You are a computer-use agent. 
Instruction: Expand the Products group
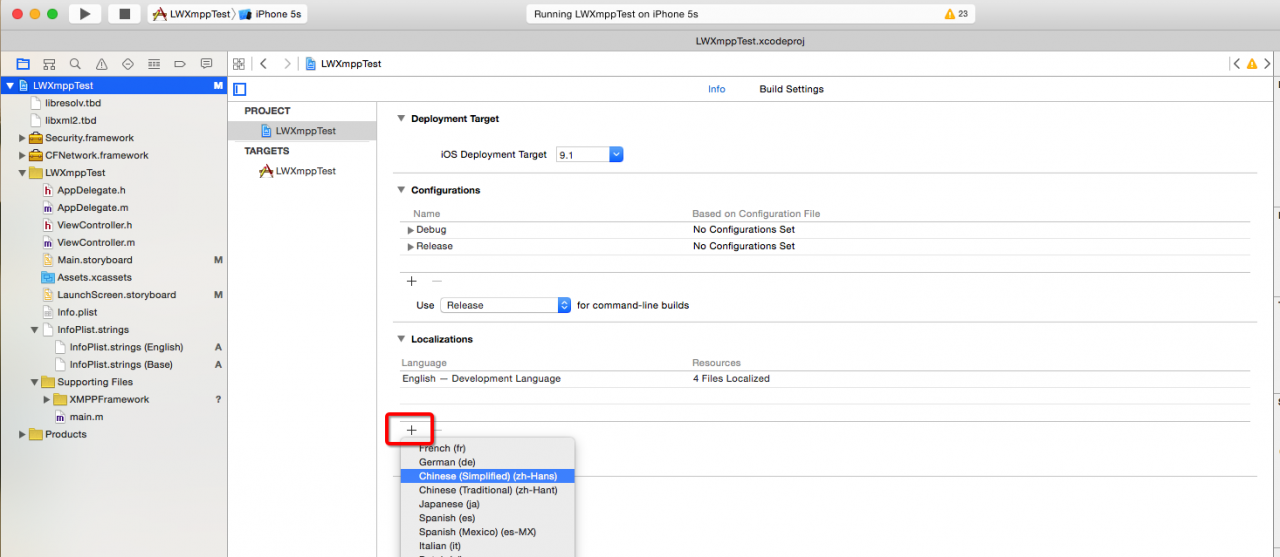pos(22,434)
